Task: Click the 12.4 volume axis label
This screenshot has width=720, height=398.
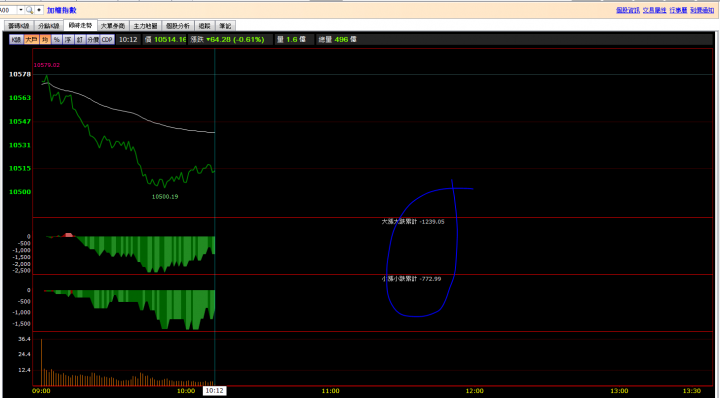Action: tap(24, 370)
